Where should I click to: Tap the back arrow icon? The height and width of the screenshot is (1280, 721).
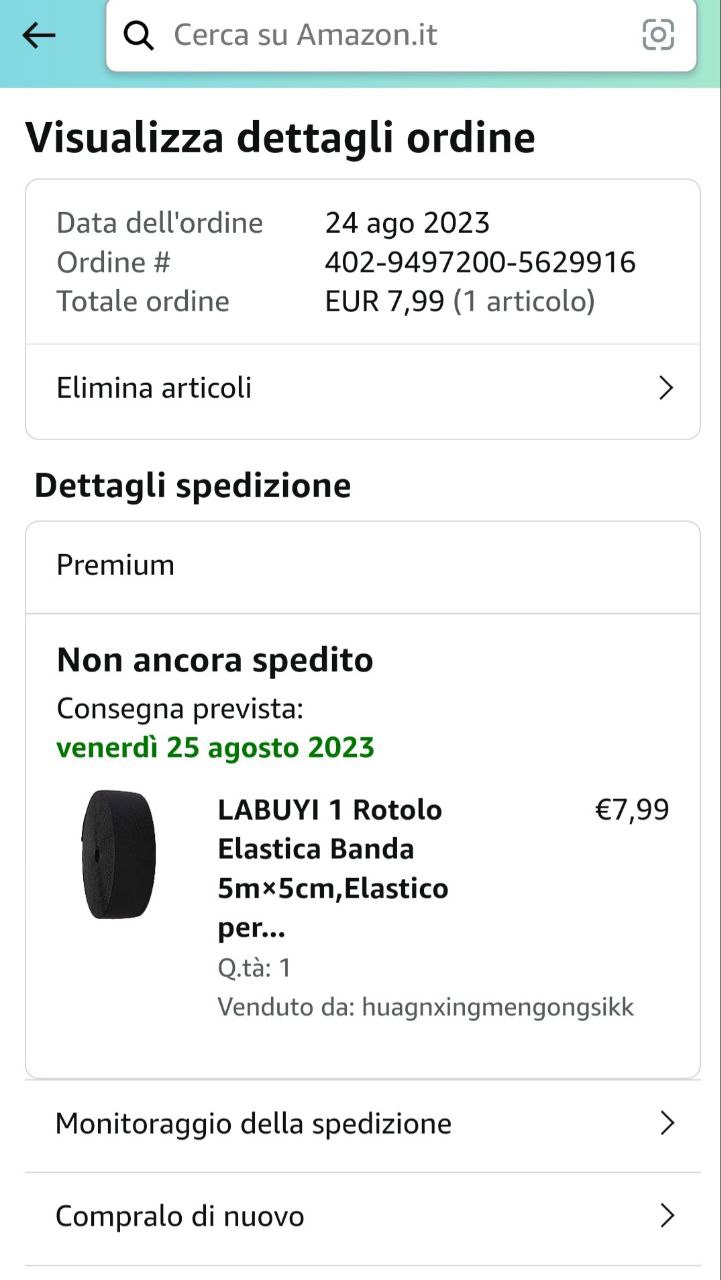(39, 36)
